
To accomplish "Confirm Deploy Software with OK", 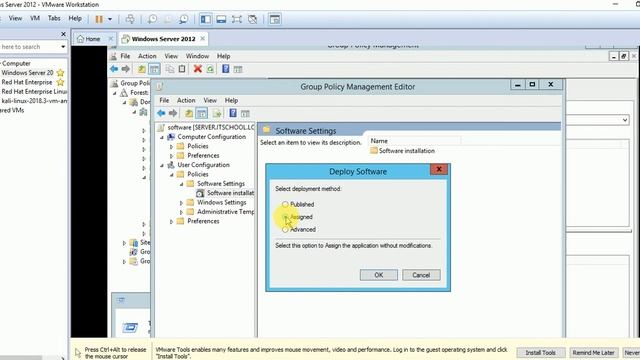I will (x=378, y=275).
